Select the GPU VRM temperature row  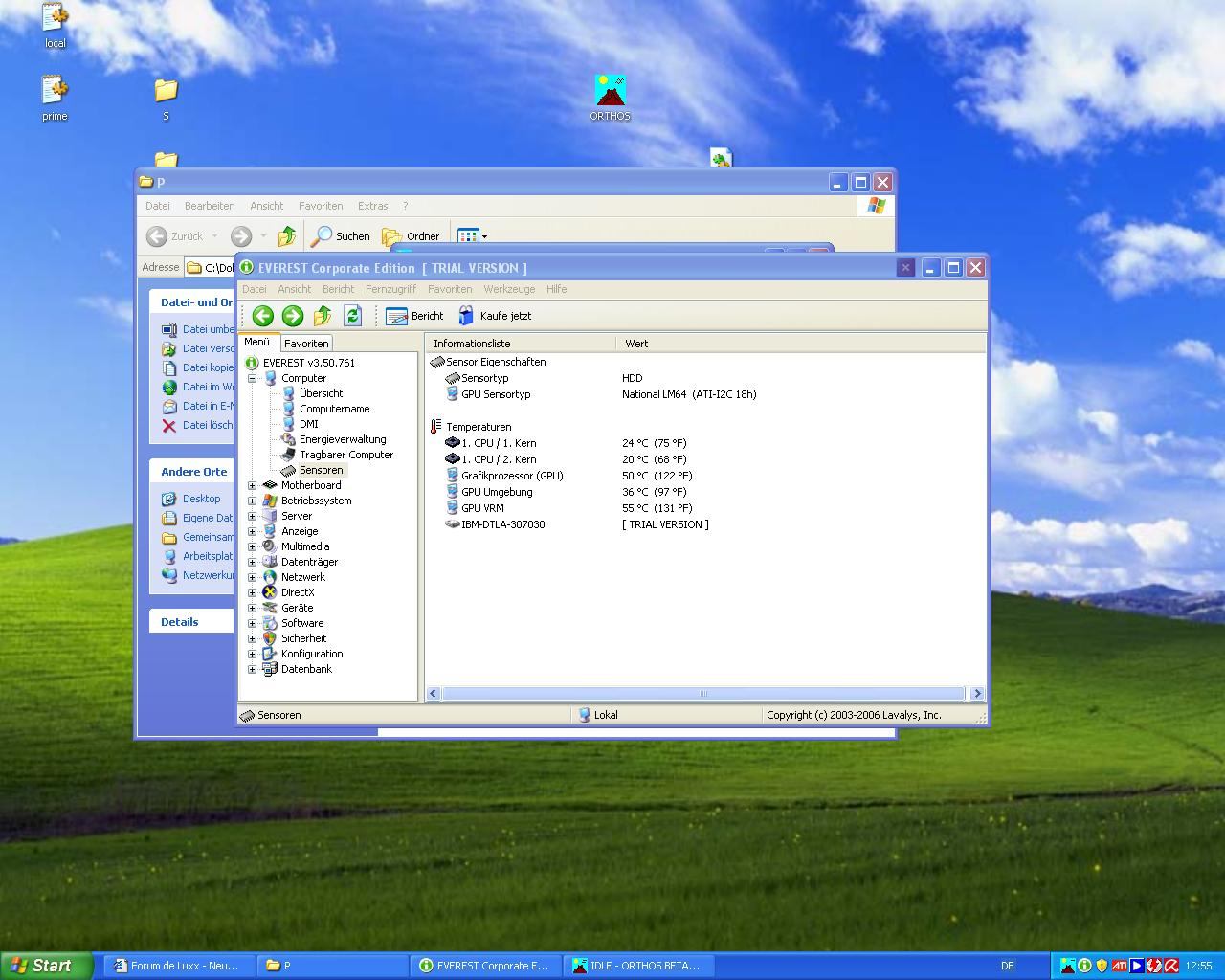[704, 508]
